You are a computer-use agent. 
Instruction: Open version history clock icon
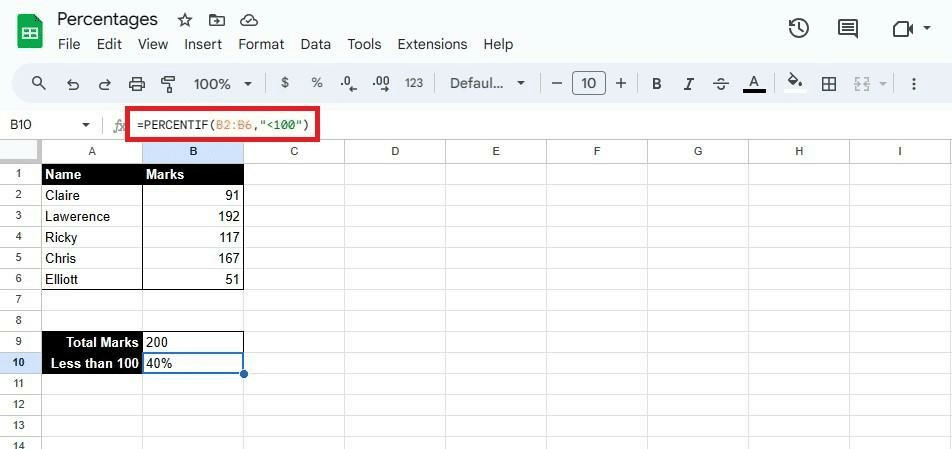798,29
